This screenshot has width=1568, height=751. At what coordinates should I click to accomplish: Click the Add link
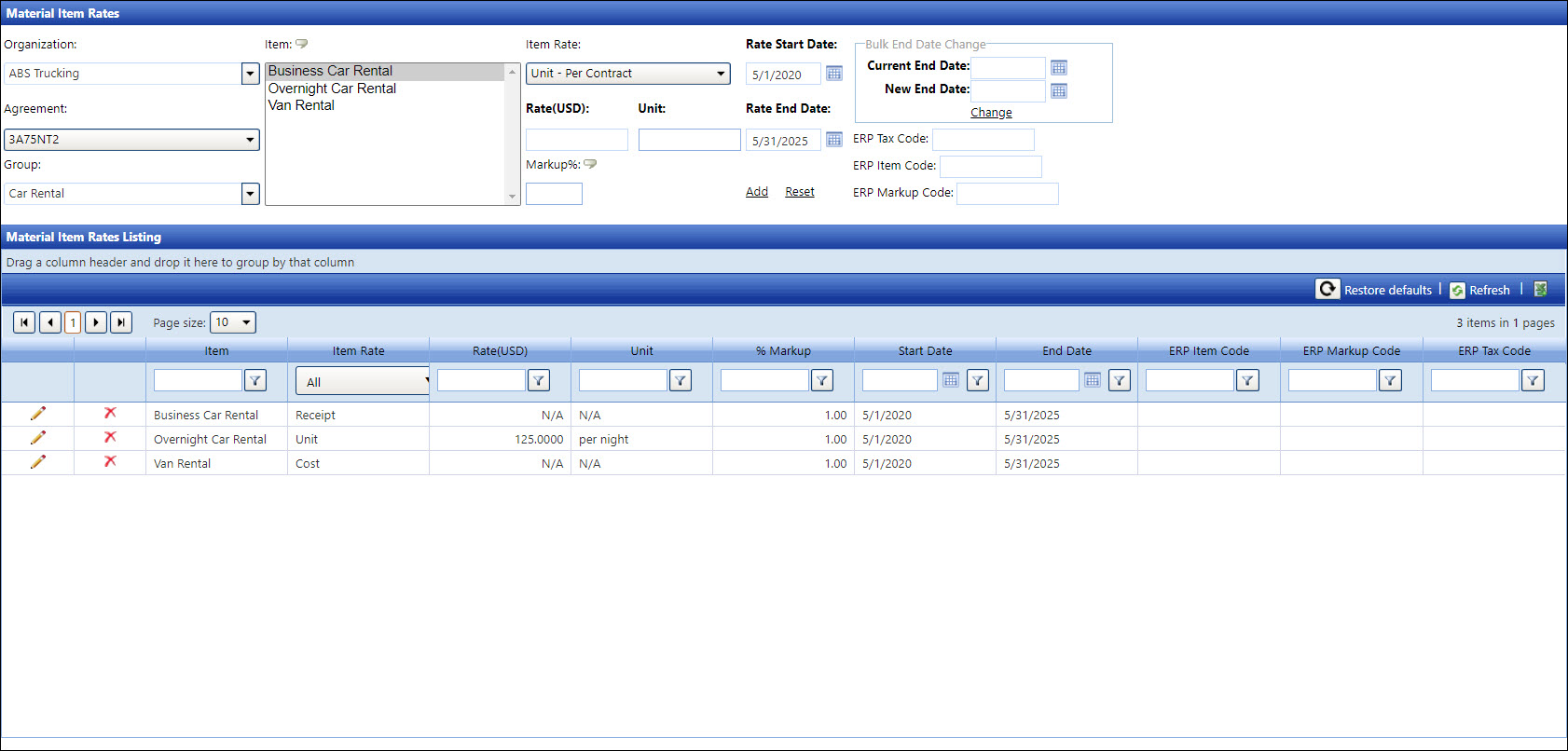(756, 192)
